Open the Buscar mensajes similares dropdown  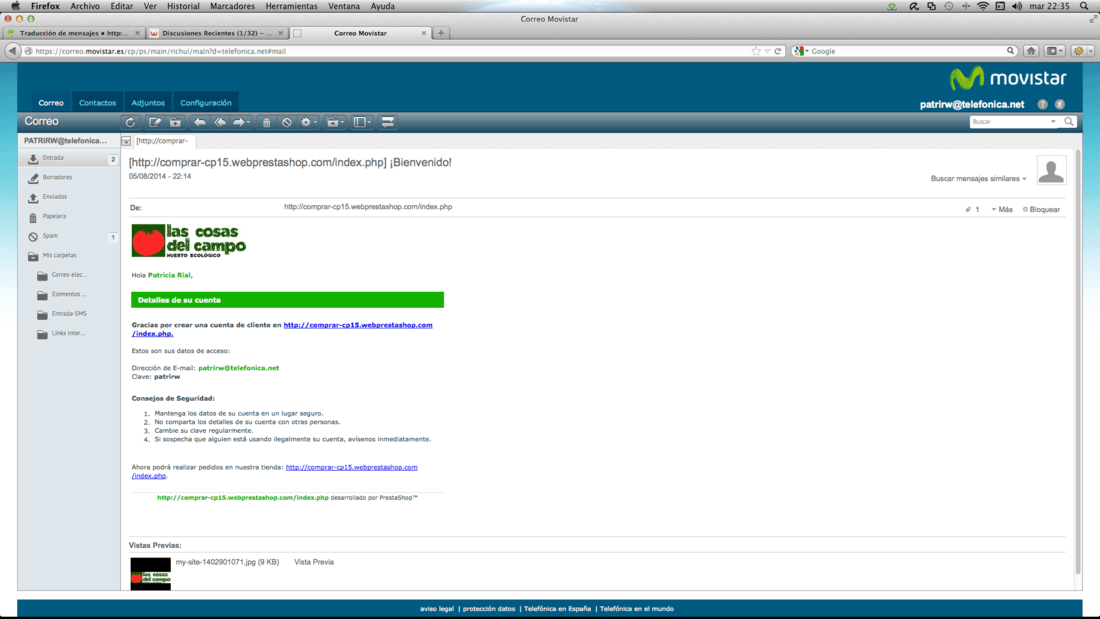979,178
